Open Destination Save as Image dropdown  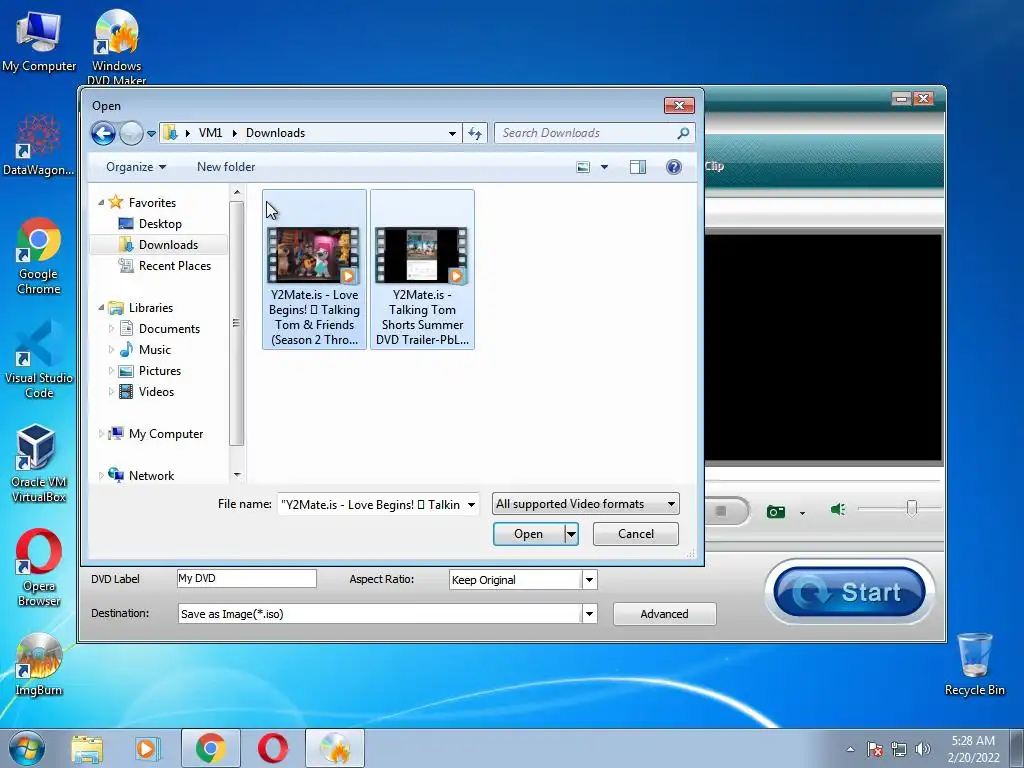[589, 614]
